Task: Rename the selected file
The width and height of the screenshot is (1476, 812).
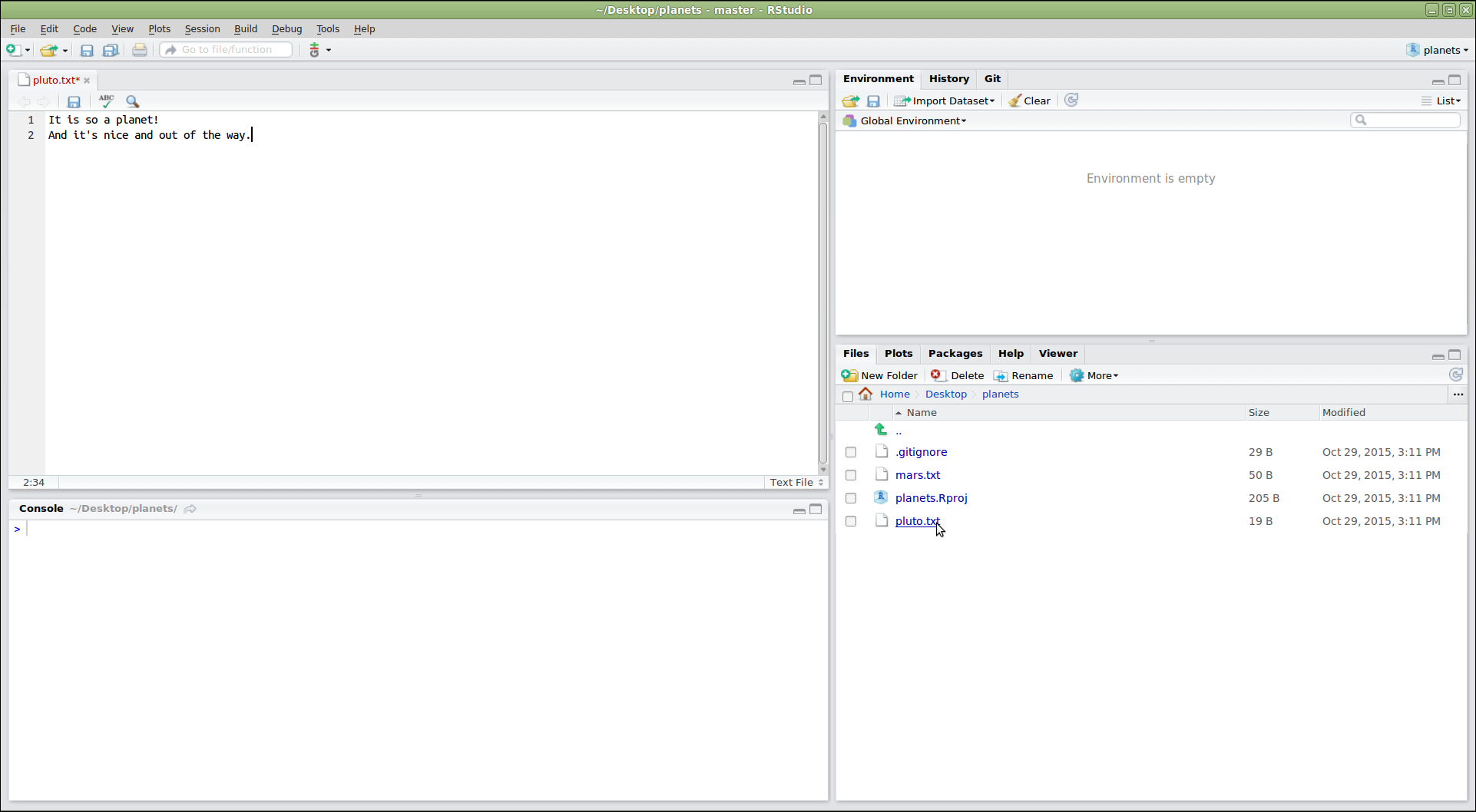Action: pyautogui.click(x=1023, y=375)
